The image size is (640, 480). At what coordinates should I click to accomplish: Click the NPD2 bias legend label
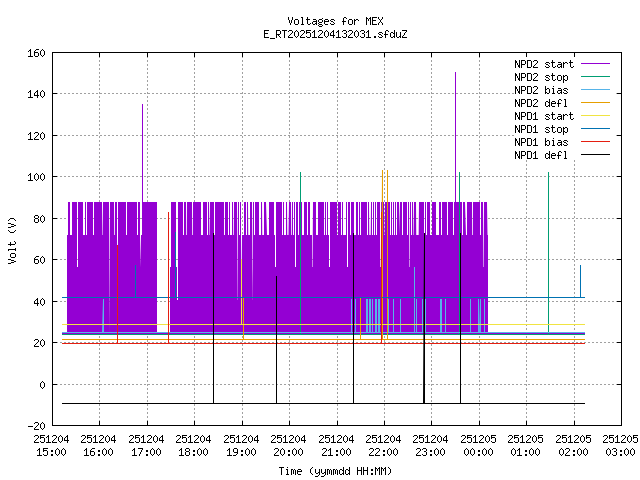544,90
